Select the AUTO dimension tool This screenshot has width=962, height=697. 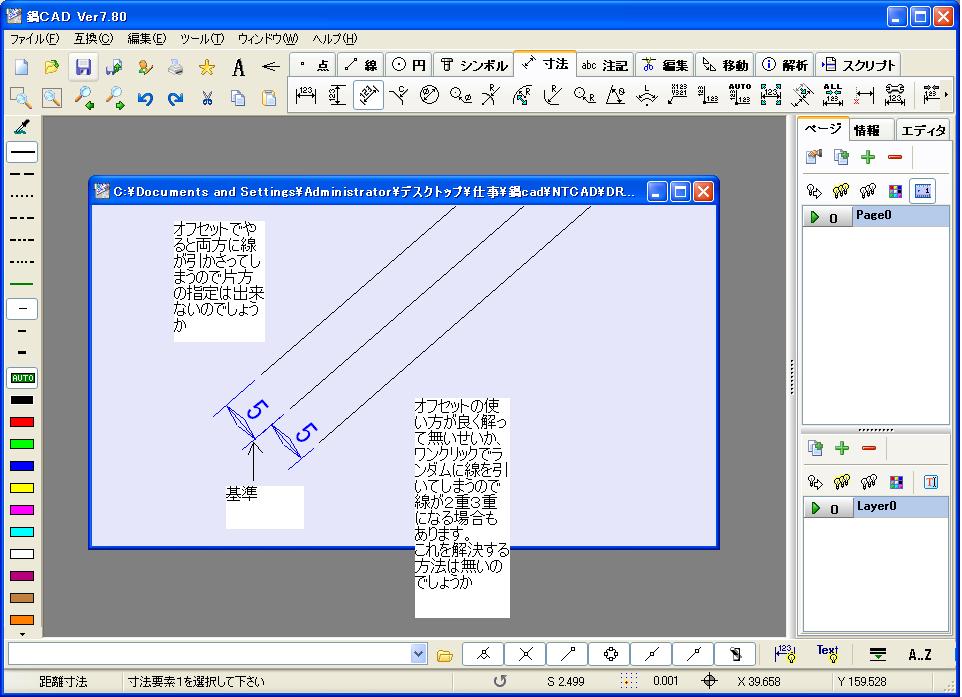[x=740, y=94]
